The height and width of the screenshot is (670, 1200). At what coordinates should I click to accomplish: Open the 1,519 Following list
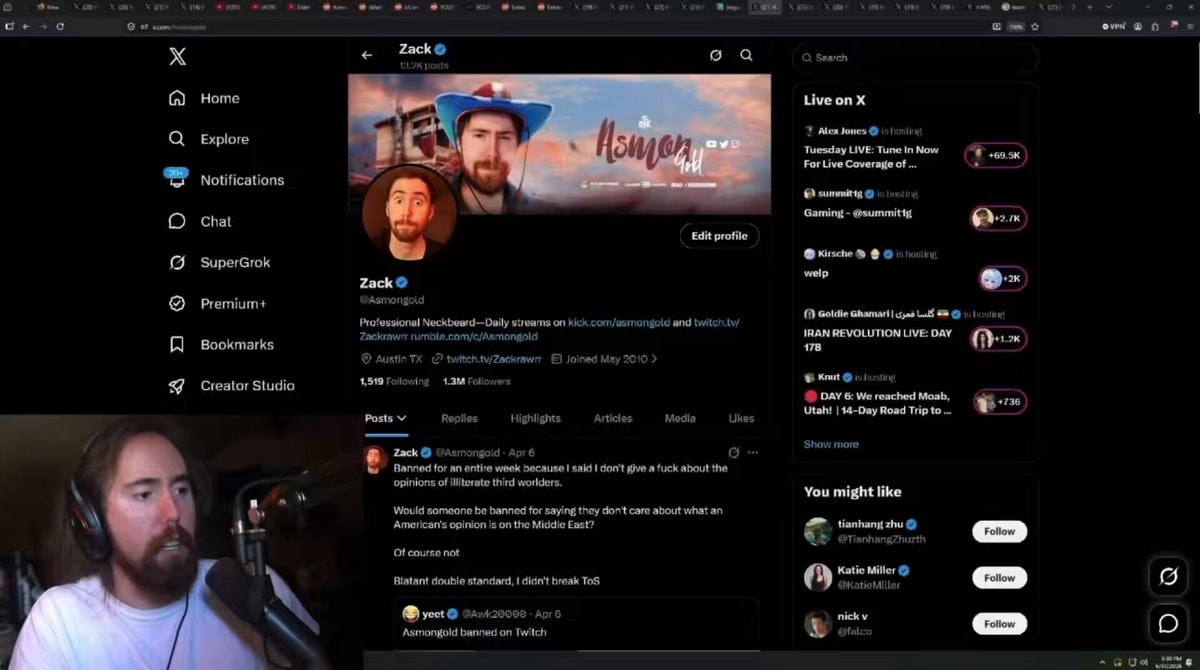(x=394, y=381)
